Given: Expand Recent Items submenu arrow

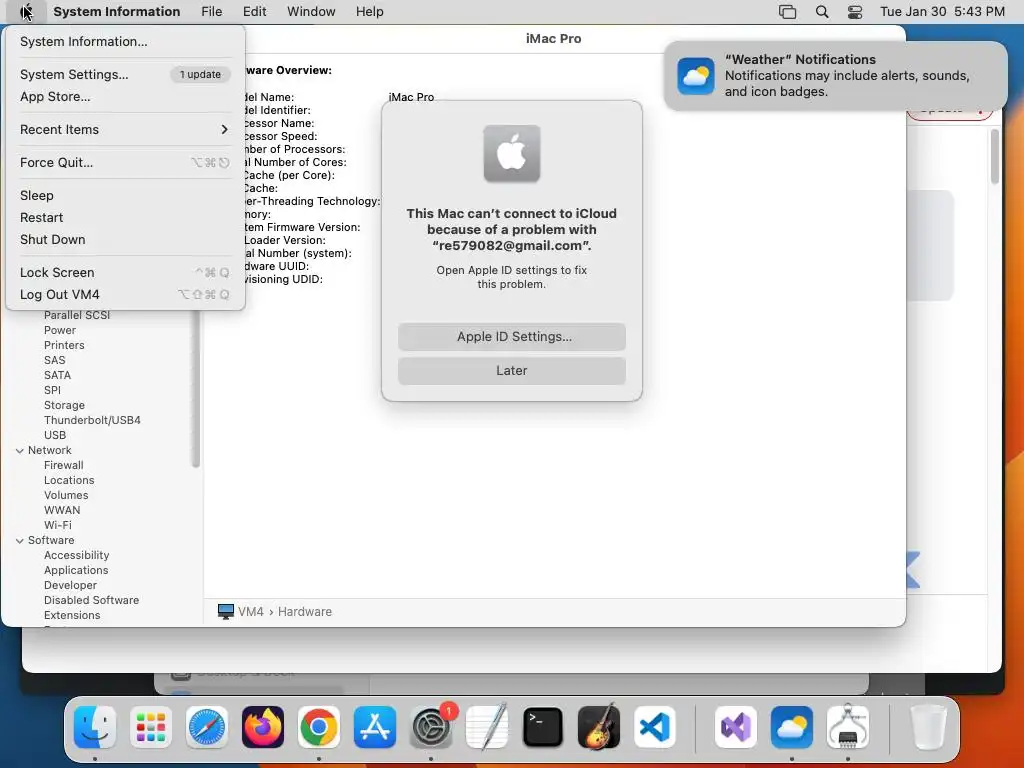Looking at the screenshot, I should pyautogui.click(x=224, y=129).
